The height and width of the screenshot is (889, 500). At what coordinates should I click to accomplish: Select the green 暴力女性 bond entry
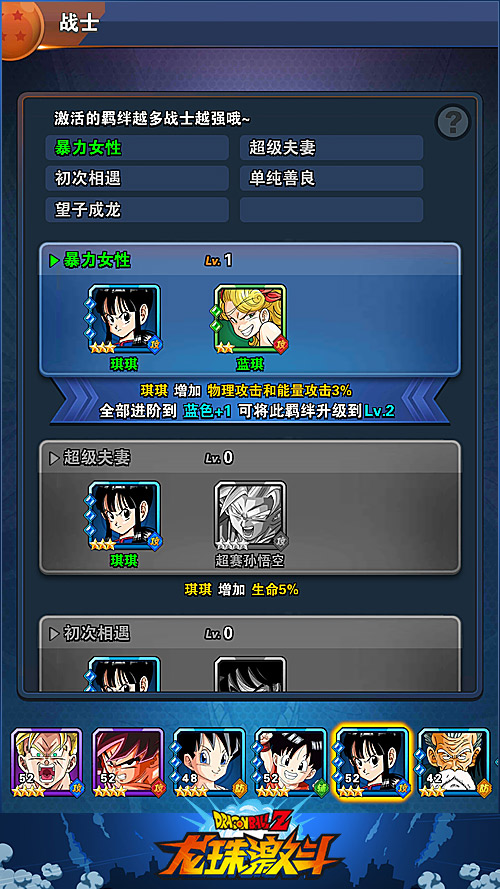point(137,148)
